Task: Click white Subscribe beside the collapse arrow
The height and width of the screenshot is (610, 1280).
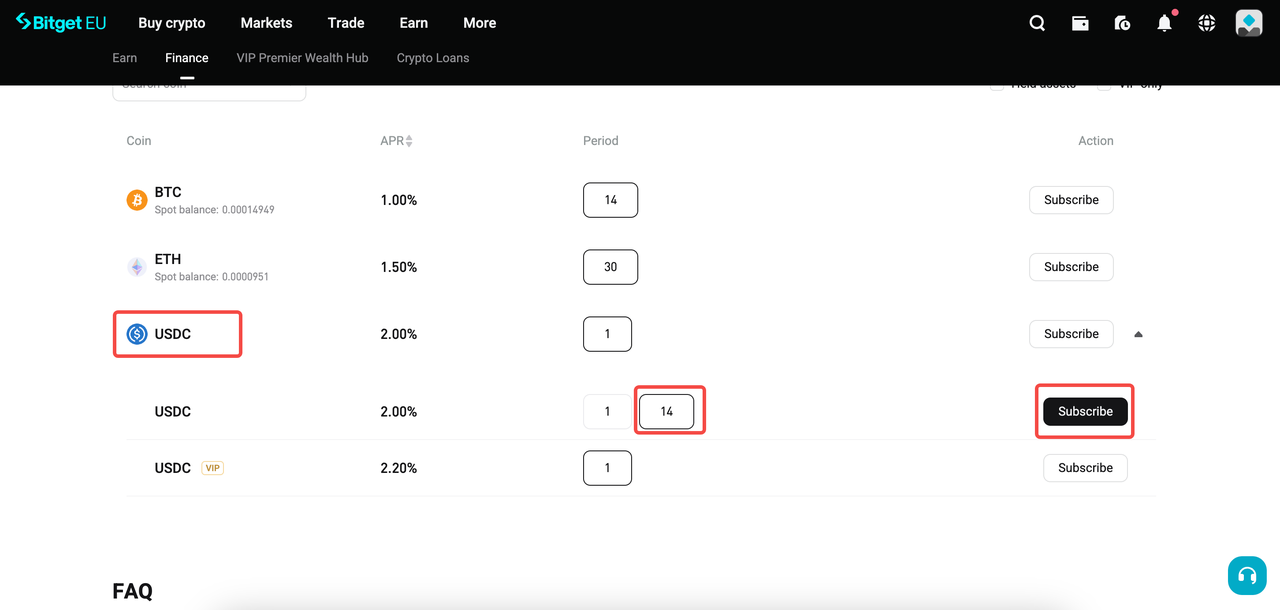Action: pyautogui.click(x=1071, y=334)
